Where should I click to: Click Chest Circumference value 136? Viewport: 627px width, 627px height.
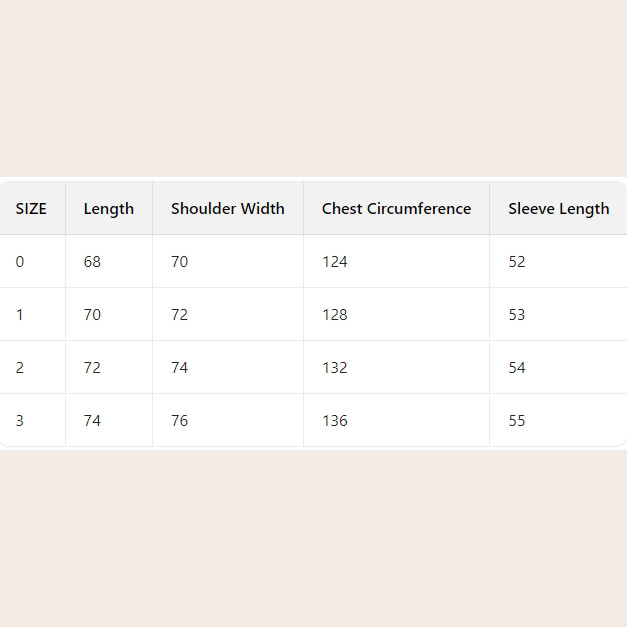pyautogui.click(x=334, y=421)
